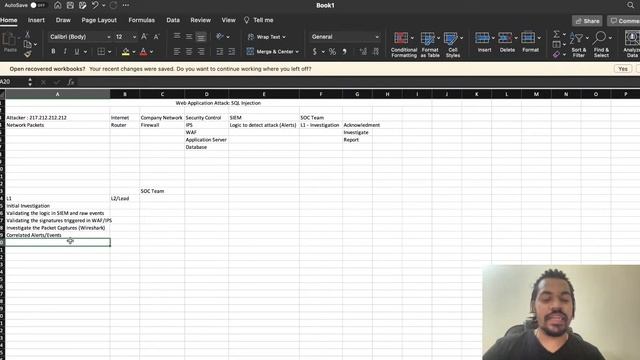Screen dimensions: 640x360
Task: Click the Save icon in title bar
Action: (x=70, y=5)
